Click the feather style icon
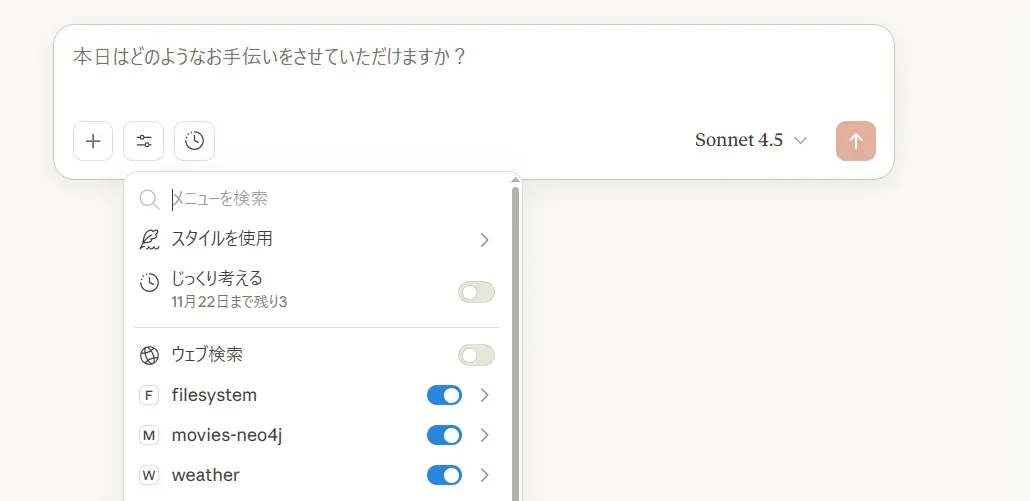Screen dimensions: 1030x501 pos(149,239)
